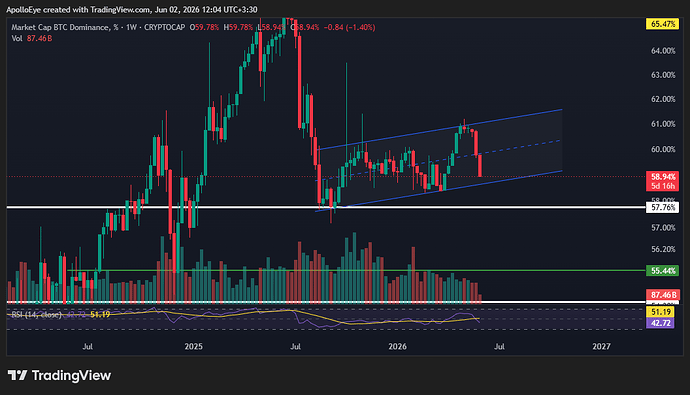Viewport: 690px width, 395px height.
Task: Select the 1W interval label in the legend
Action: click(x=131, y=27)
